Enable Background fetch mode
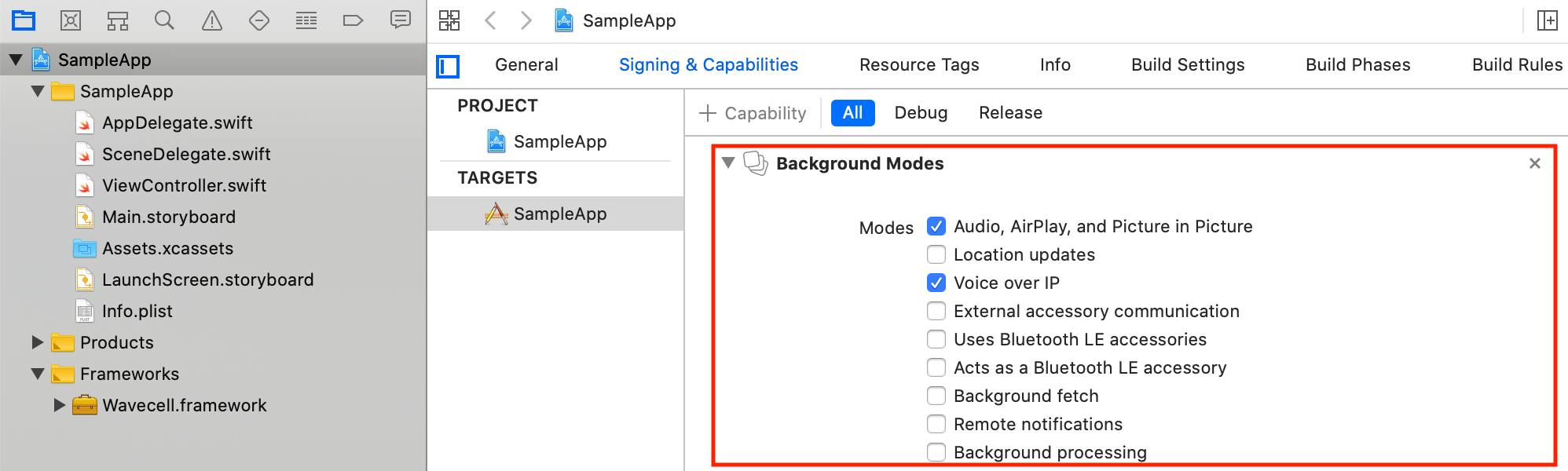This screenshot has height=471, width=1568. (x=936, y=396)
